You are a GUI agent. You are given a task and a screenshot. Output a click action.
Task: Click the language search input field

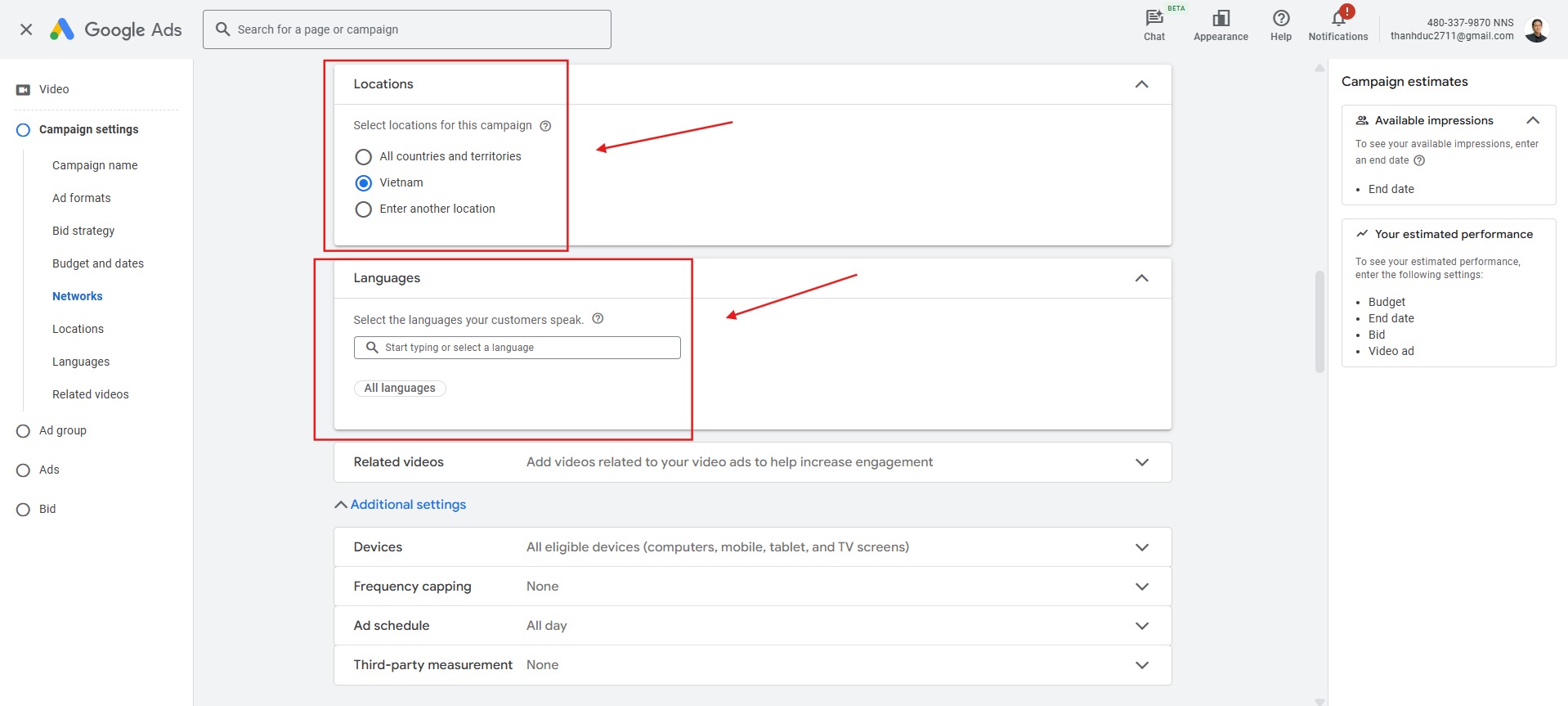point(523,348)
